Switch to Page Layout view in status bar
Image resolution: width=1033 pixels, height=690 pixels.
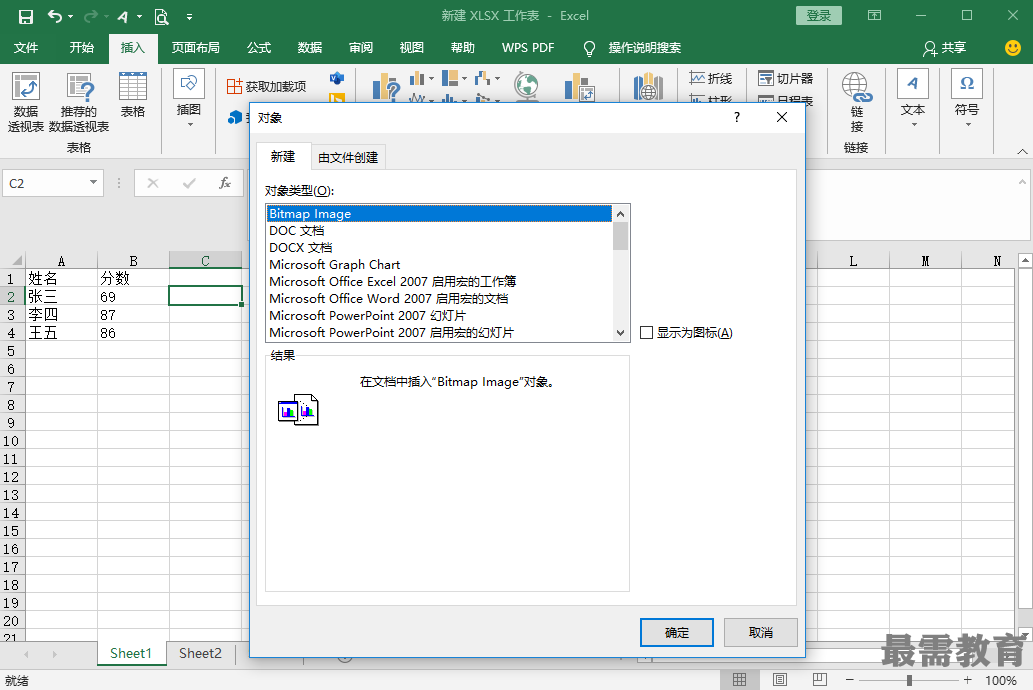pos(780,679)
